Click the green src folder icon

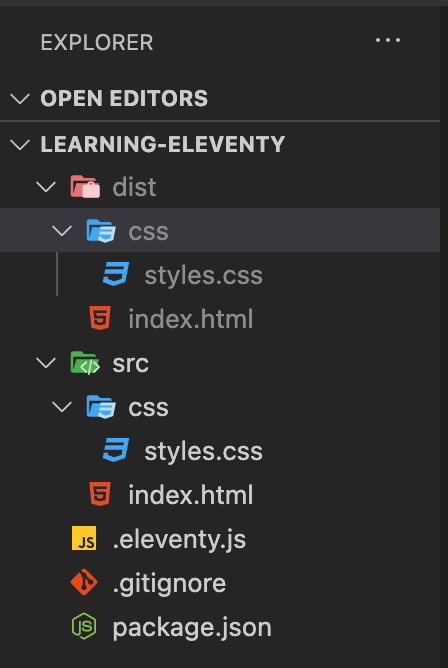[x=85, y=363]
